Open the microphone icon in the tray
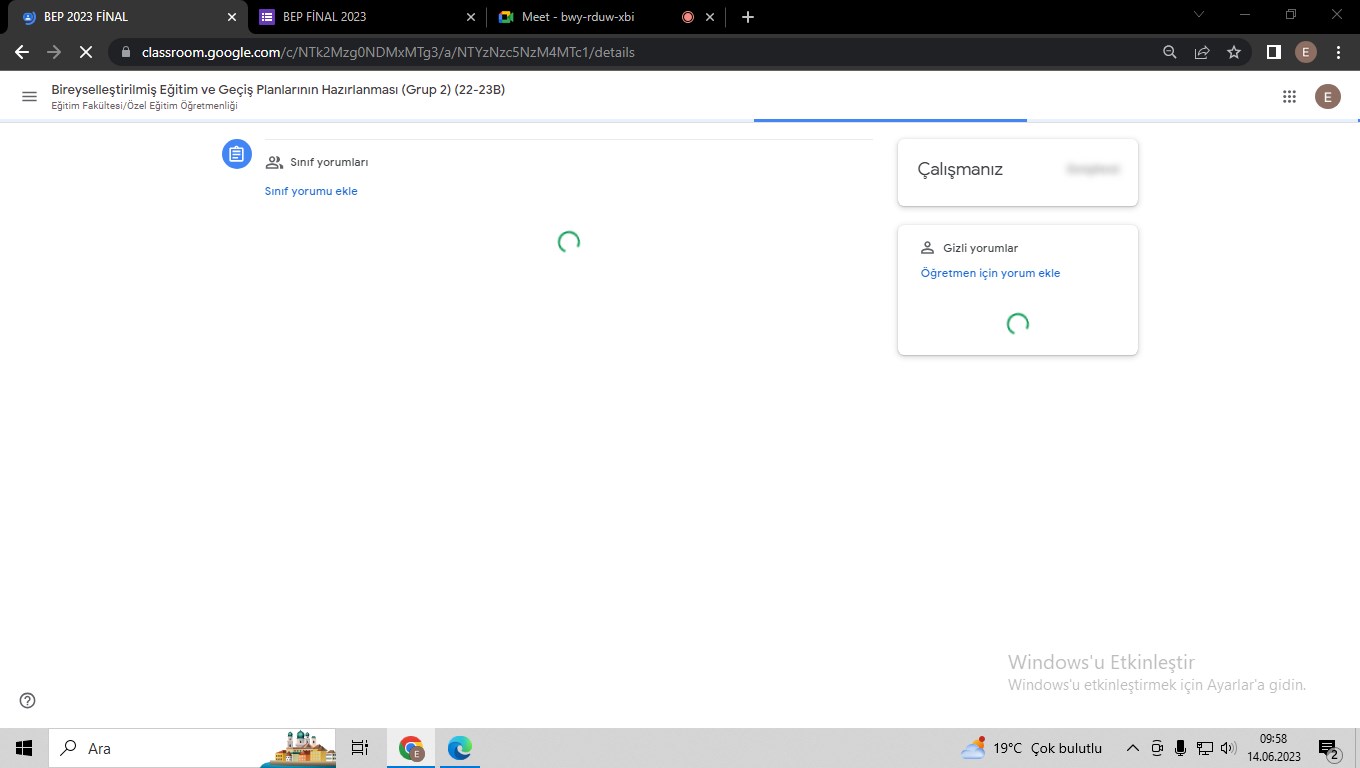Image resolution: width=1360 pixels, height=768 pixels. pos(1181,748)
